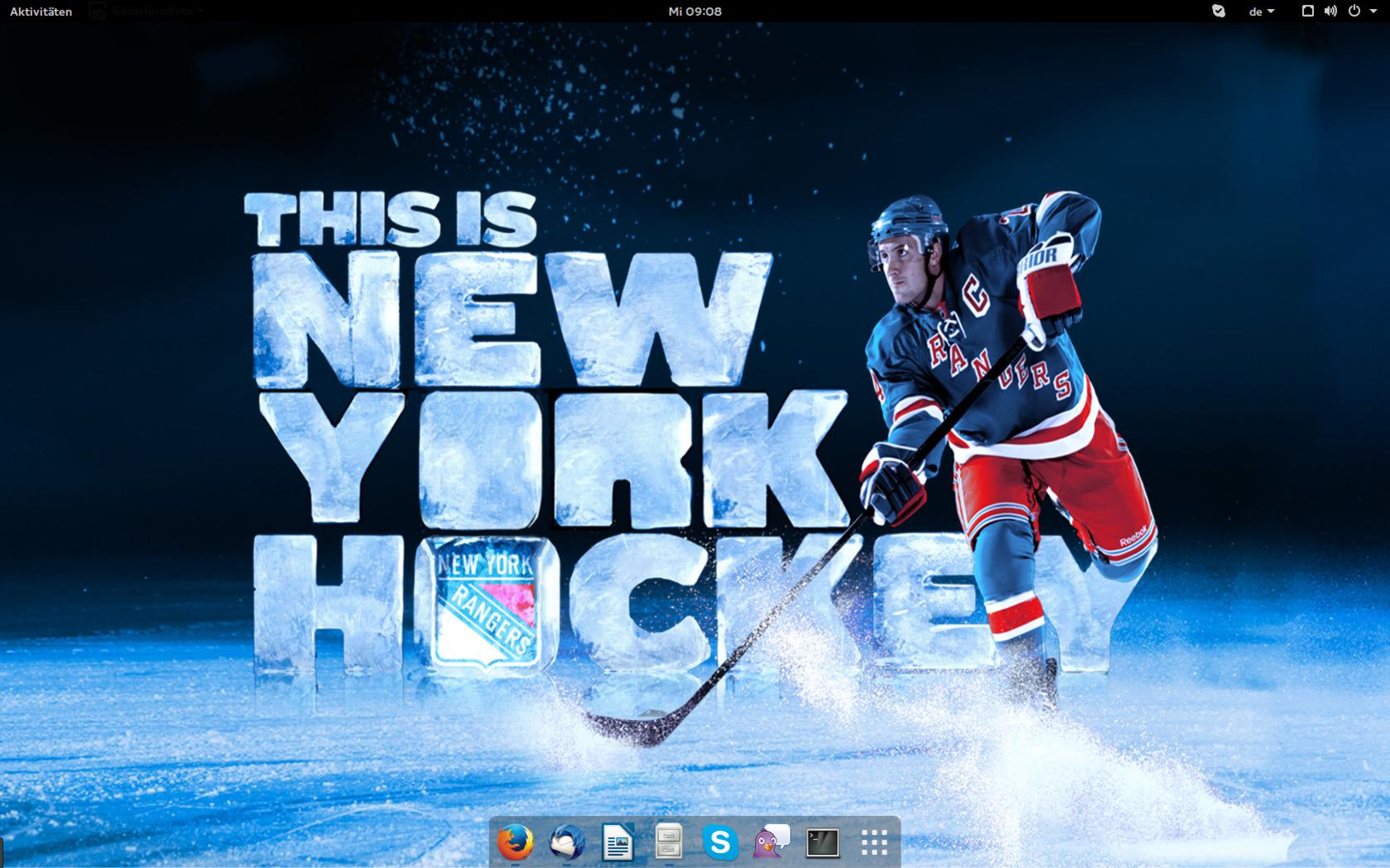Open the Terminal from the dock
Viewport: 1390px width, 868px height.
pyautogui.click(x=823, y=842)
